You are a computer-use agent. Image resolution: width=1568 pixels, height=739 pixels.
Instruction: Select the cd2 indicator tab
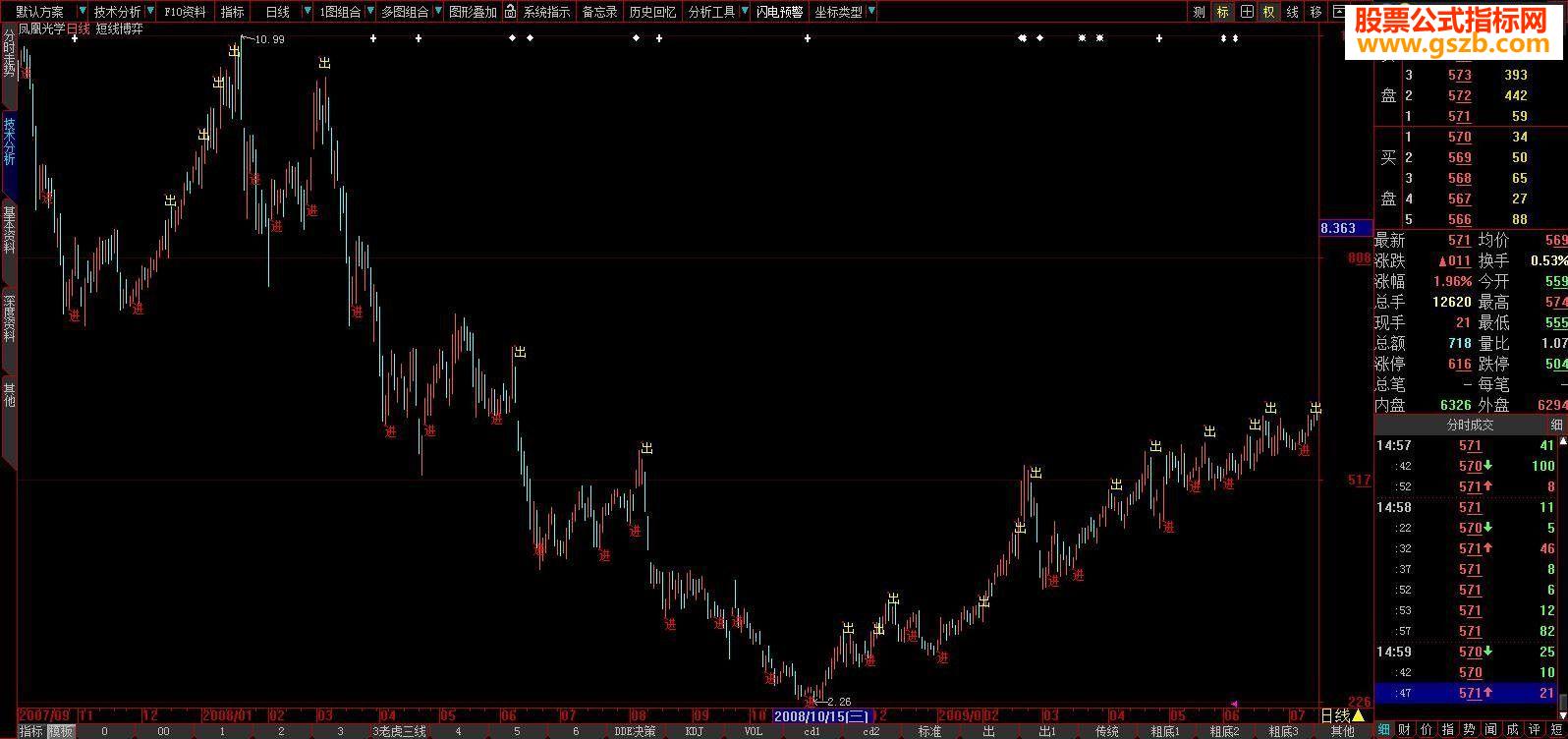[870, 731]
